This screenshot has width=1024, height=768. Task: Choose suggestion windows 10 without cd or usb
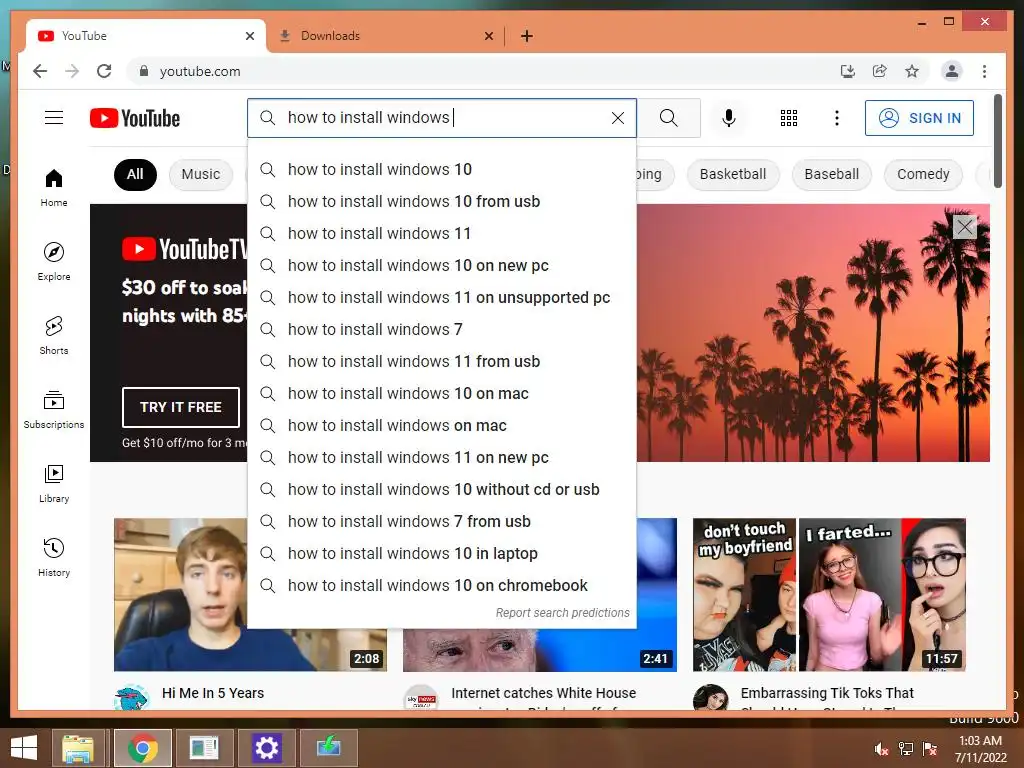coord(442,490)
